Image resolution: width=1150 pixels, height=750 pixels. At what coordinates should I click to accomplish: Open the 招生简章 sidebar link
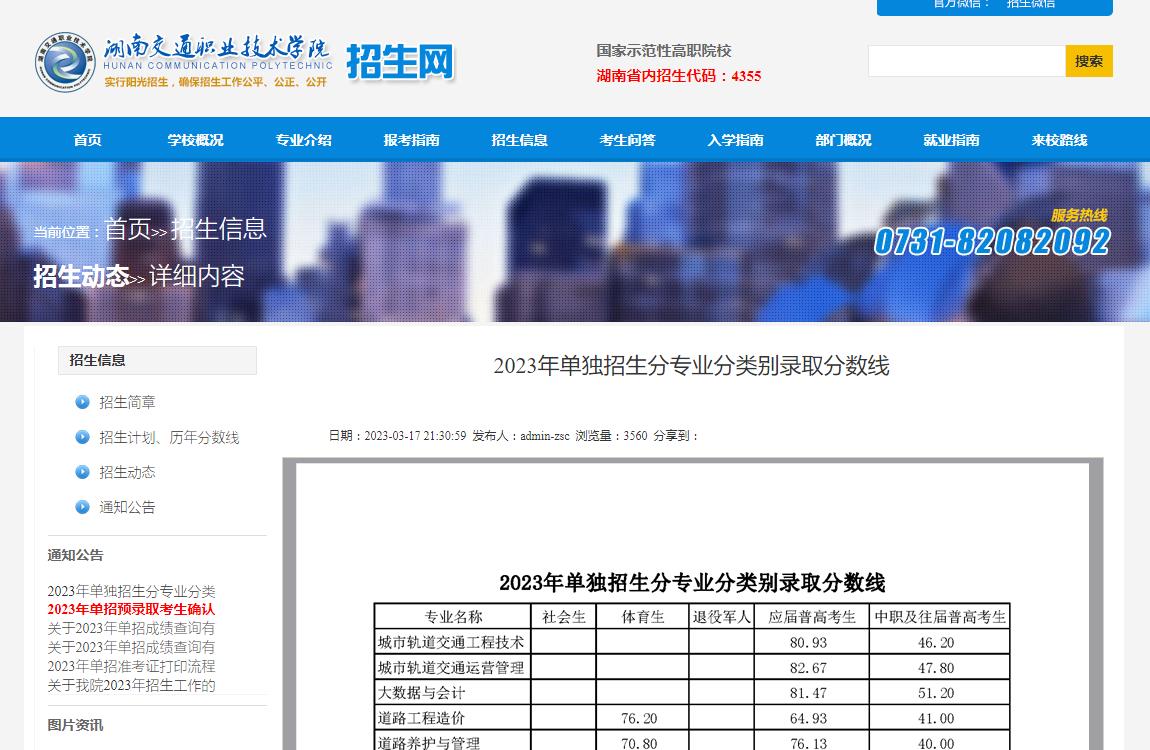(x=127, y=402)
